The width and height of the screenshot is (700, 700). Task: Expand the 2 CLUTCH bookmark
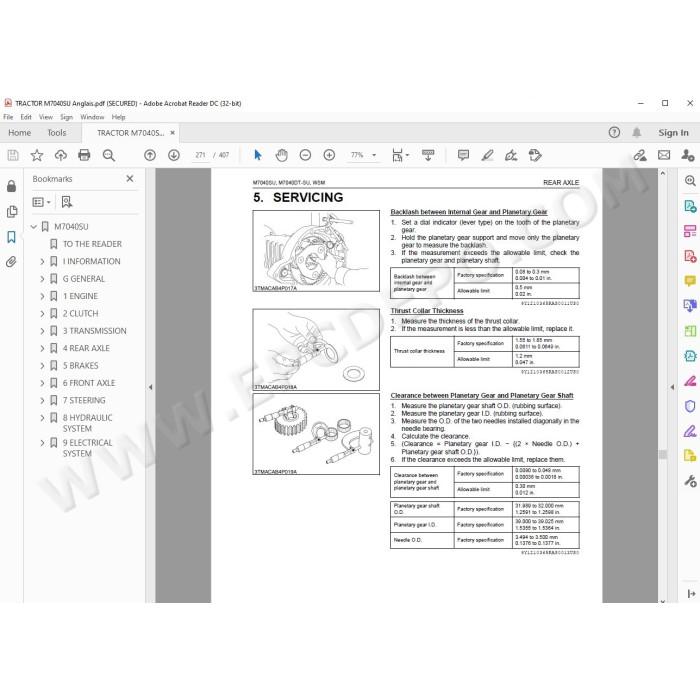tap(42, 313)
